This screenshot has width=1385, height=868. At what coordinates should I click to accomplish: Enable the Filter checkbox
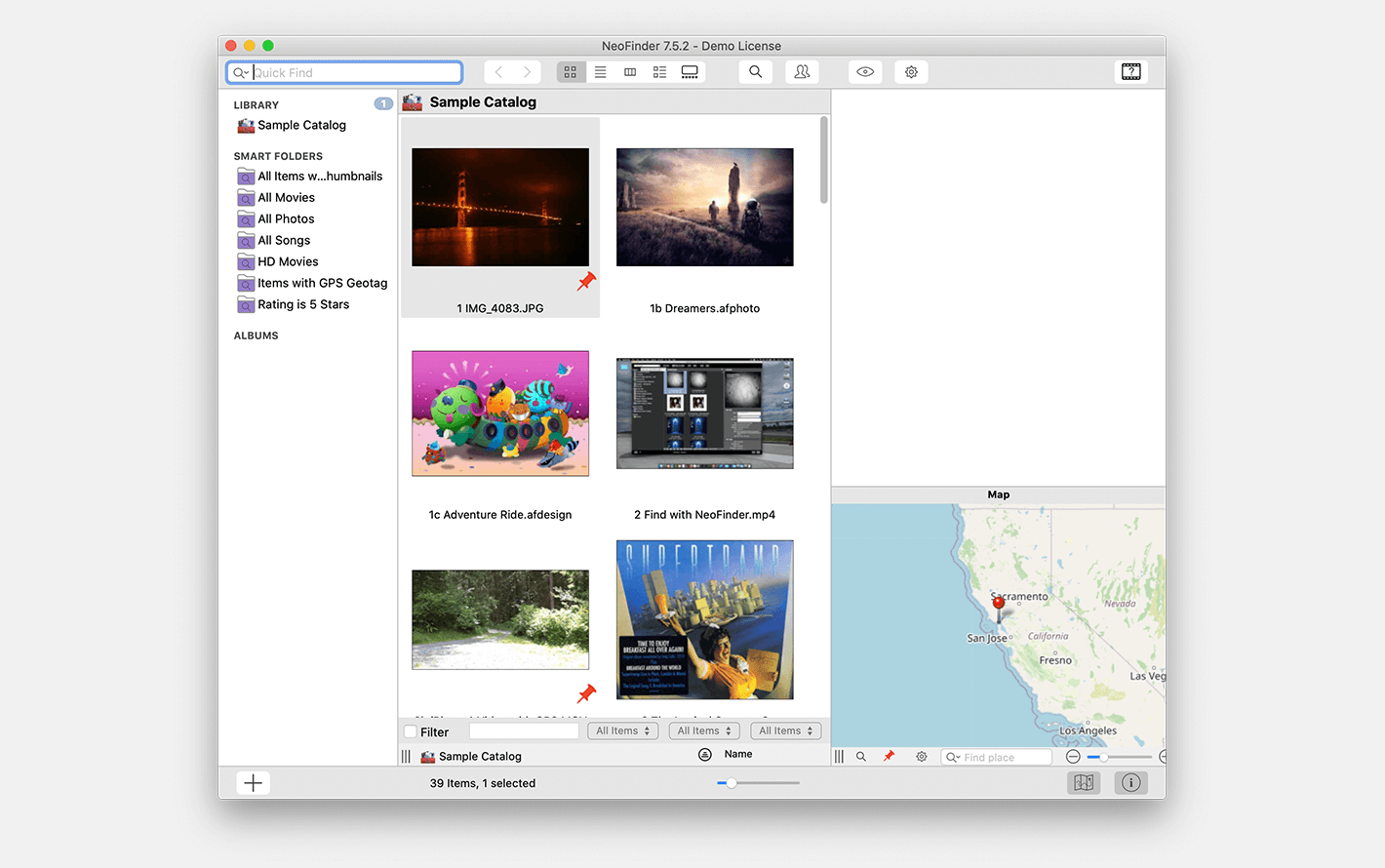pyautogui.click(x=411, y=731)
